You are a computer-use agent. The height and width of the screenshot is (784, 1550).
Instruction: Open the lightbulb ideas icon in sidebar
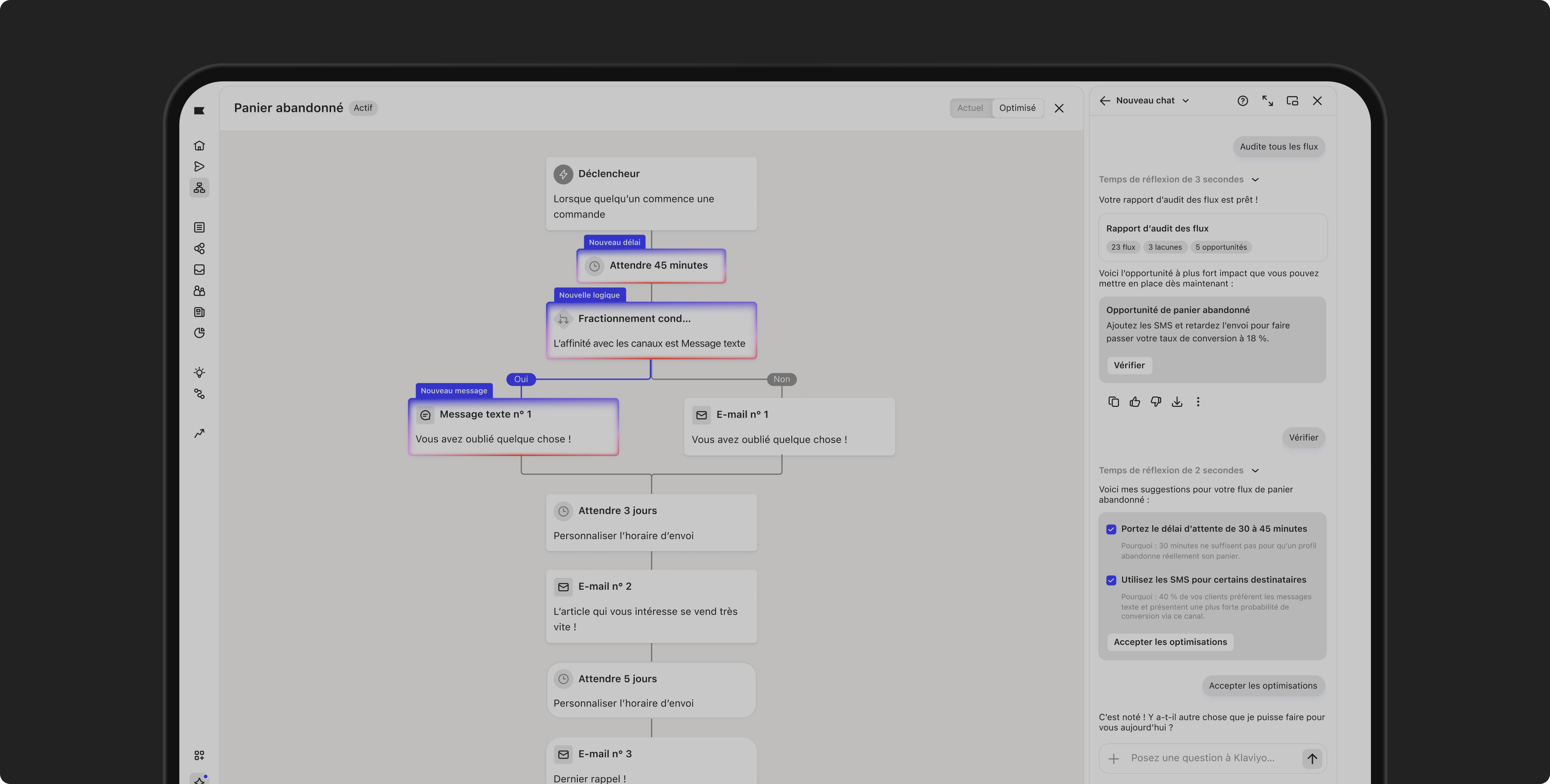coord(199,372)
